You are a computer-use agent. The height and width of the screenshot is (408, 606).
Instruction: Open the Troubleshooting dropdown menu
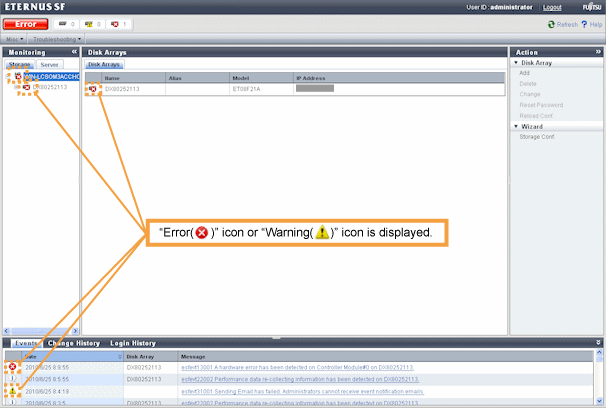coord(57,39)
